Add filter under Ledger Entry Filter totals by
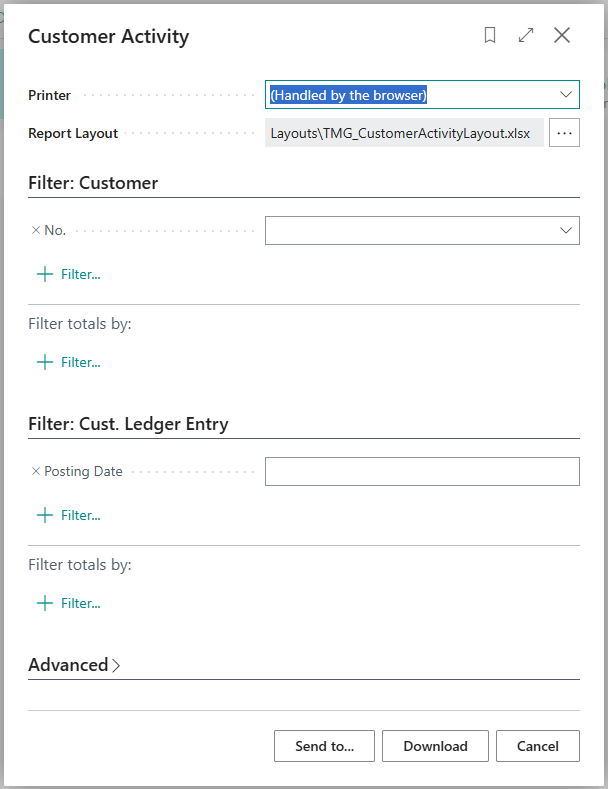 69,603
